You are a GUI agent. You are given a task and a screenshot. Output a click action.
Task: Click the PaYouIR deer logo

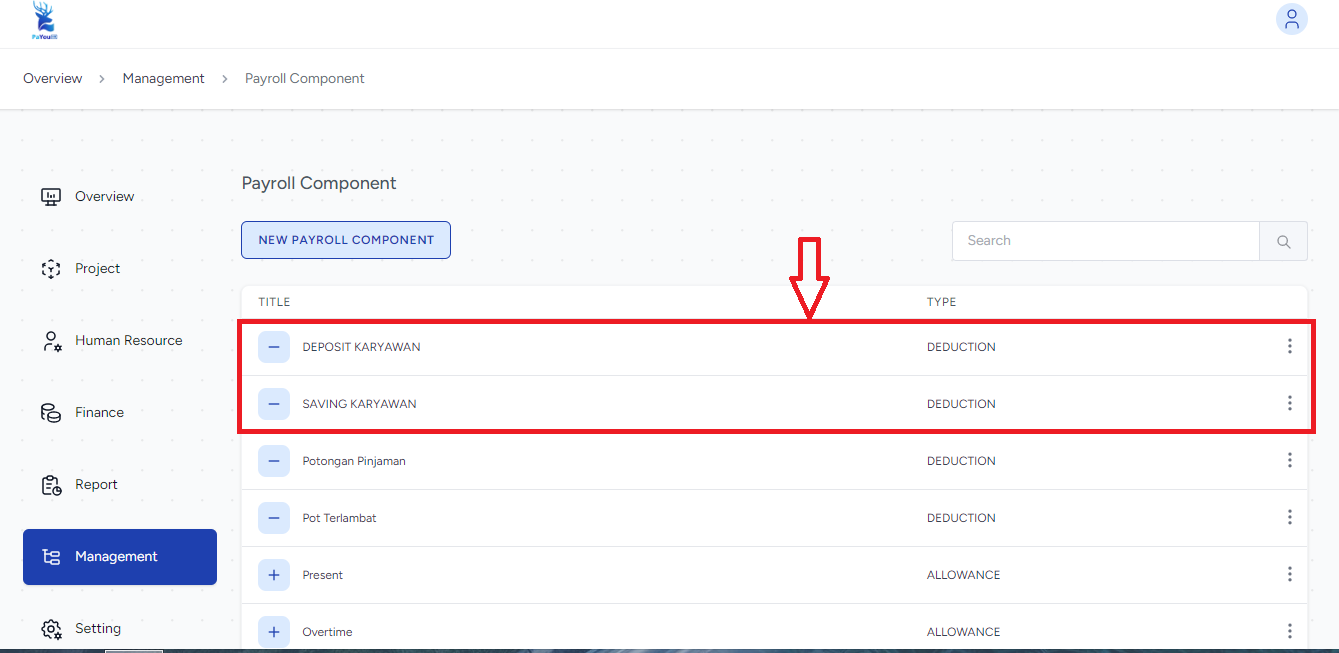tap(44, 20)
